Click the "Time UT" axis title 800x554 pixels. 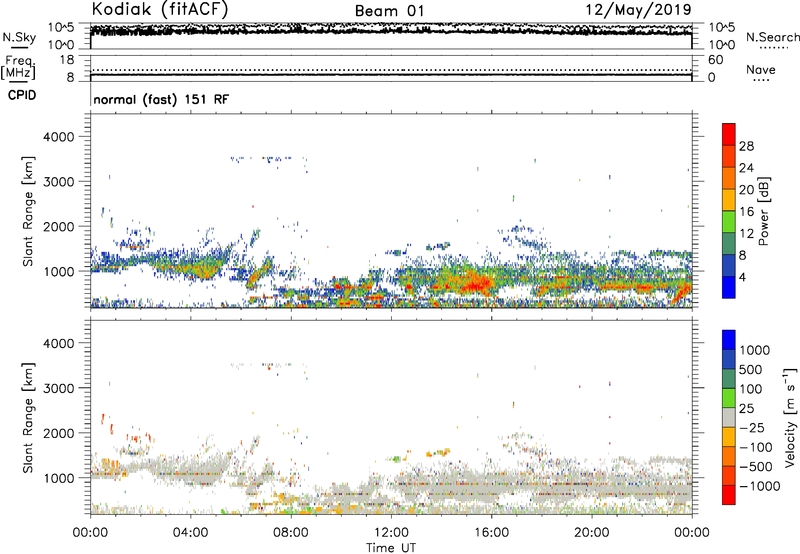pos(391,548)
